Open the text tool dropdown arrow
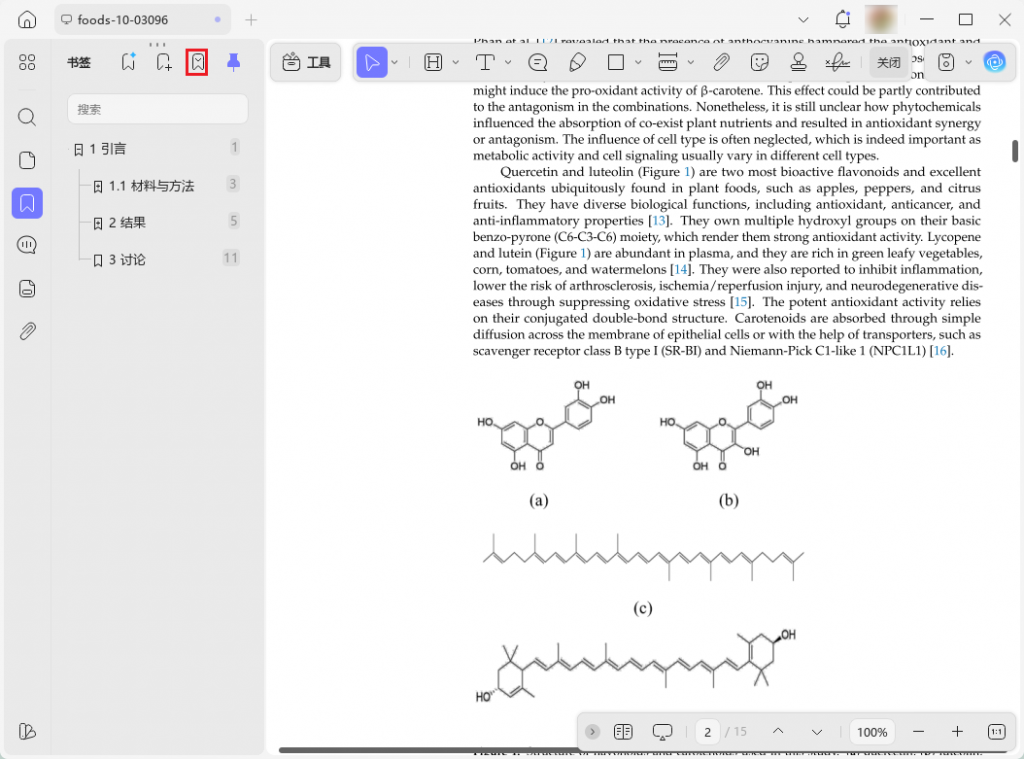The image size is (1024, 759). coord(508,63)
